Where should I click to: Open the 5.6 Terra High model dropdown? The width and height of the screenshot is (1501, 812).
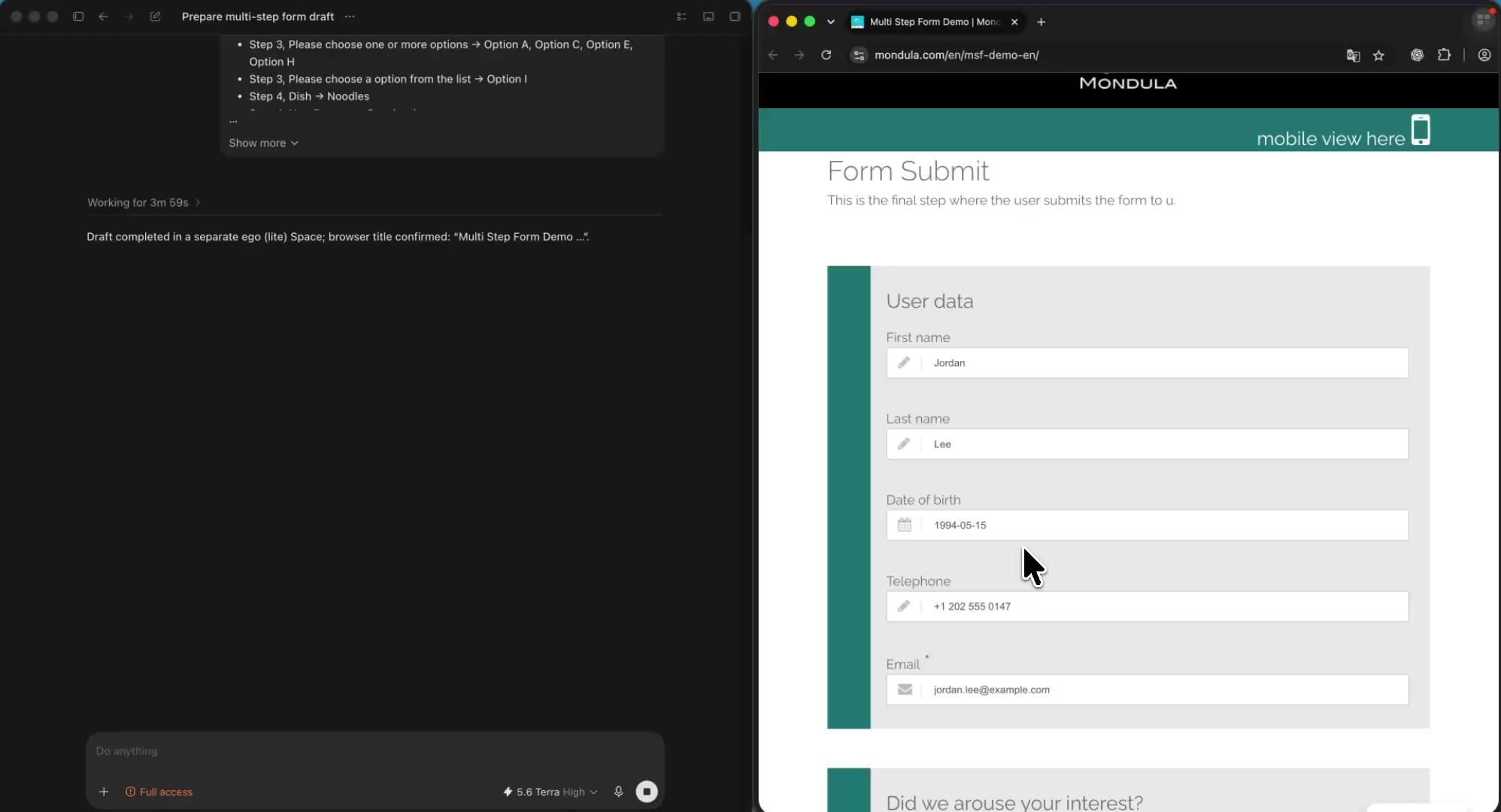(x=550, y=792)
